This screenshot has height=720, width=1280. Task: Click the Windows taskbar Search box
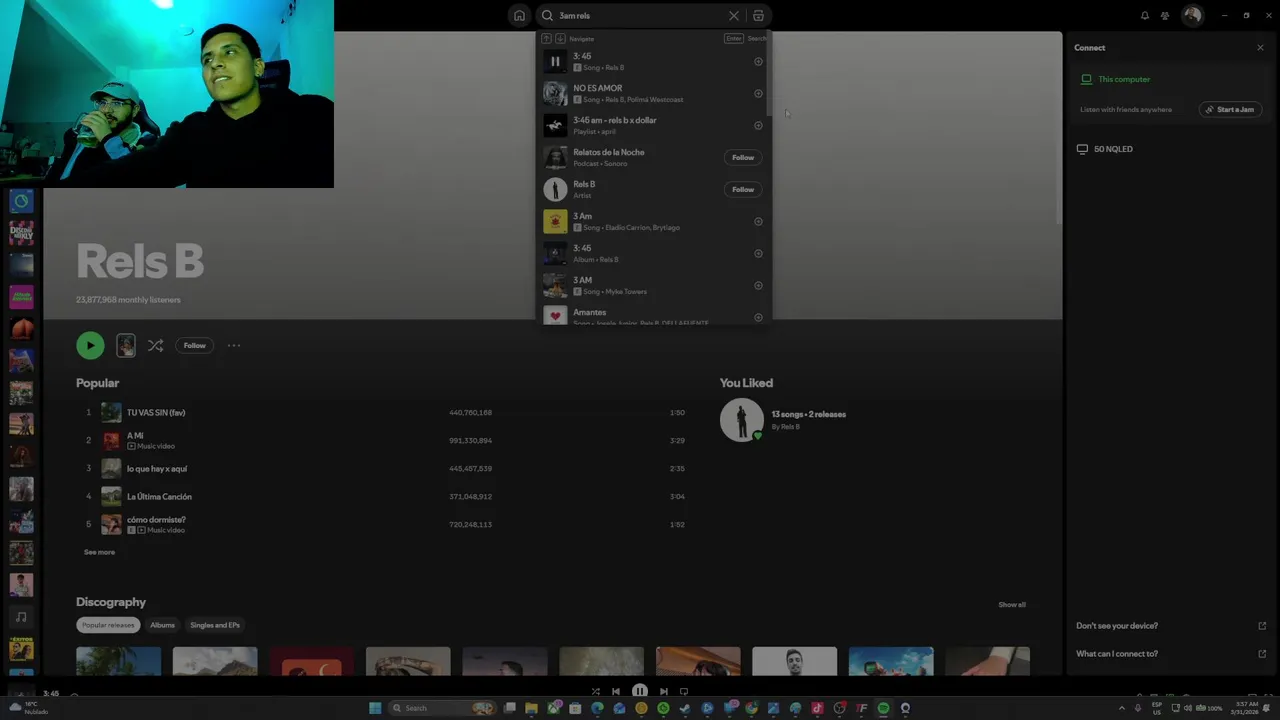point(442,708)
